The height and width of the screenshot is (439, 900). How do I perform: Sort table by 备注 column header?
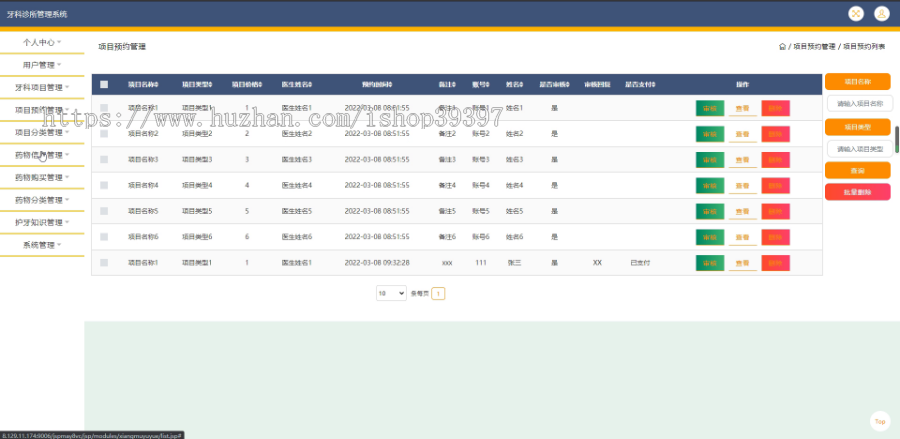(x=447, y=84)
